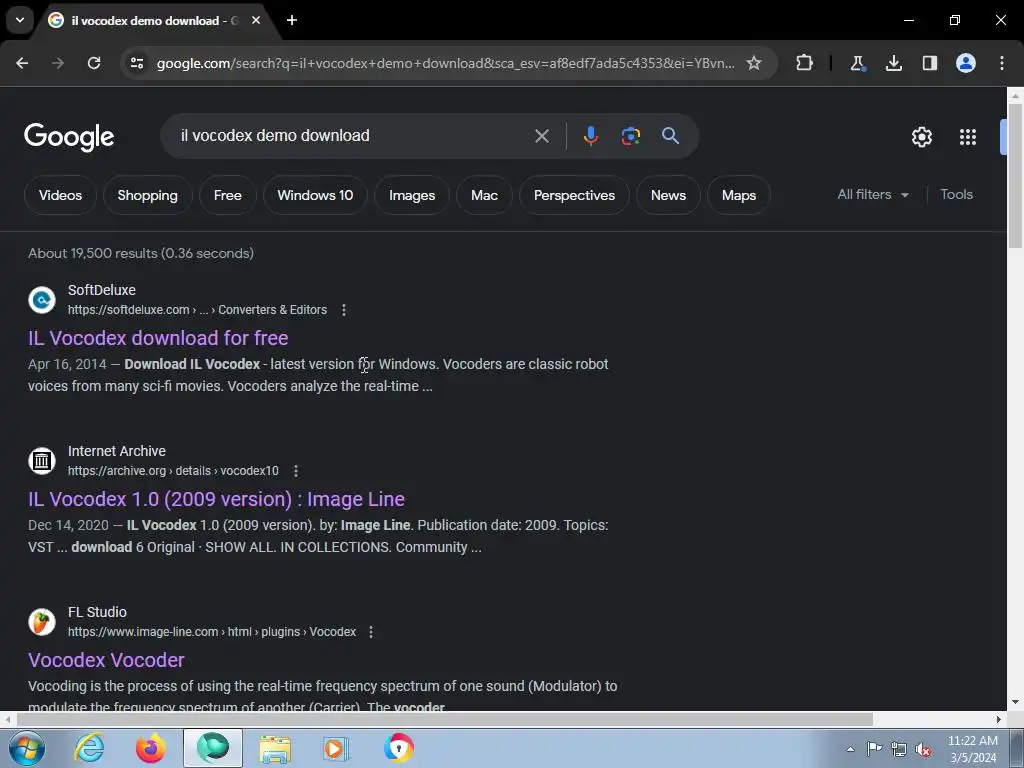Clear the search box text
1024x768 pixels.
tap(541, 136)
